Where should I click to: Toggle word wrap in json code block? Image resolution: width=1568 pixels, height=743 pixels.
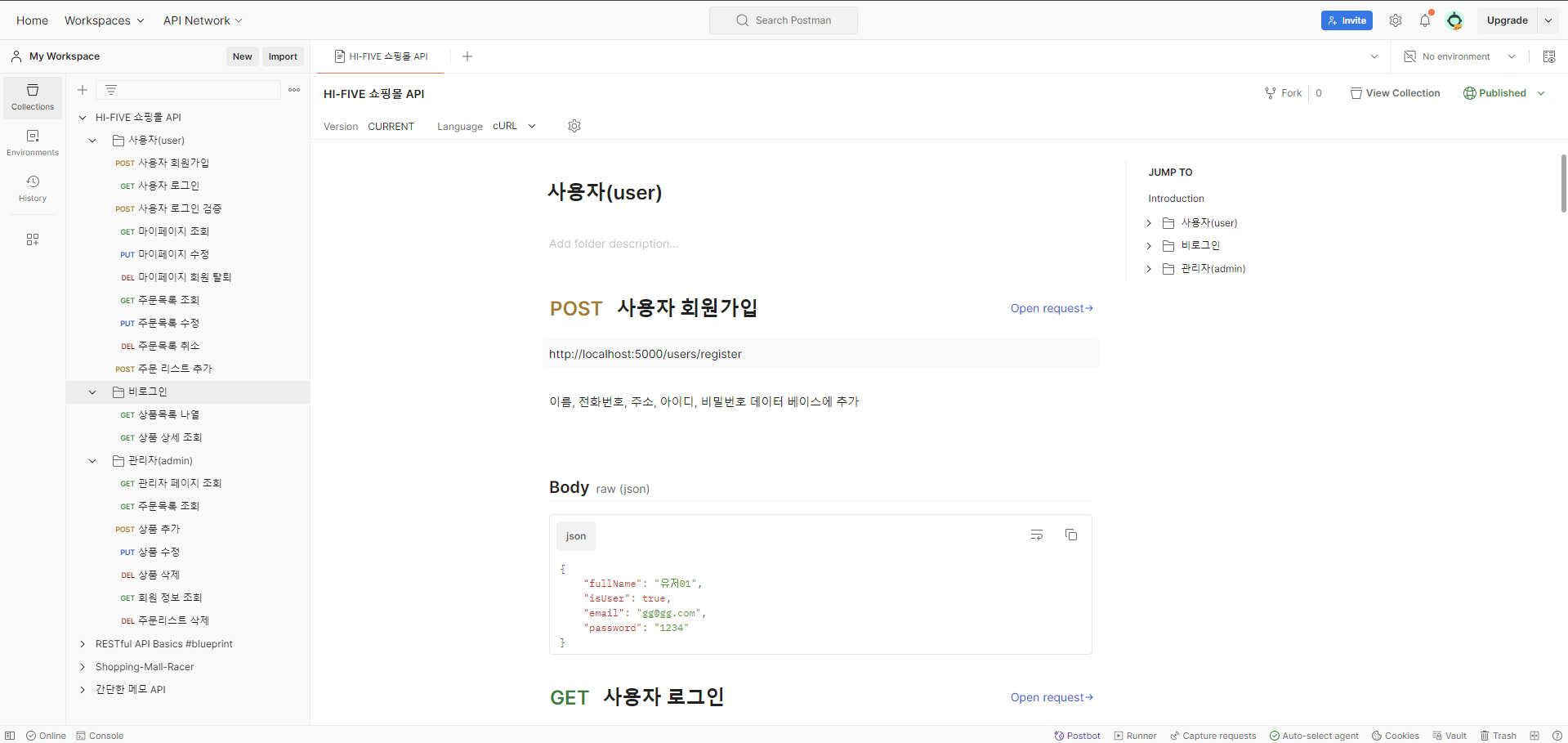[1037, 535]
